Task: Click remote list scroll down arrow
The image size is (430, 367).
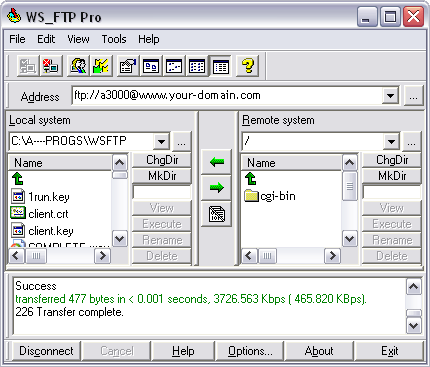Action: point(349,239)
